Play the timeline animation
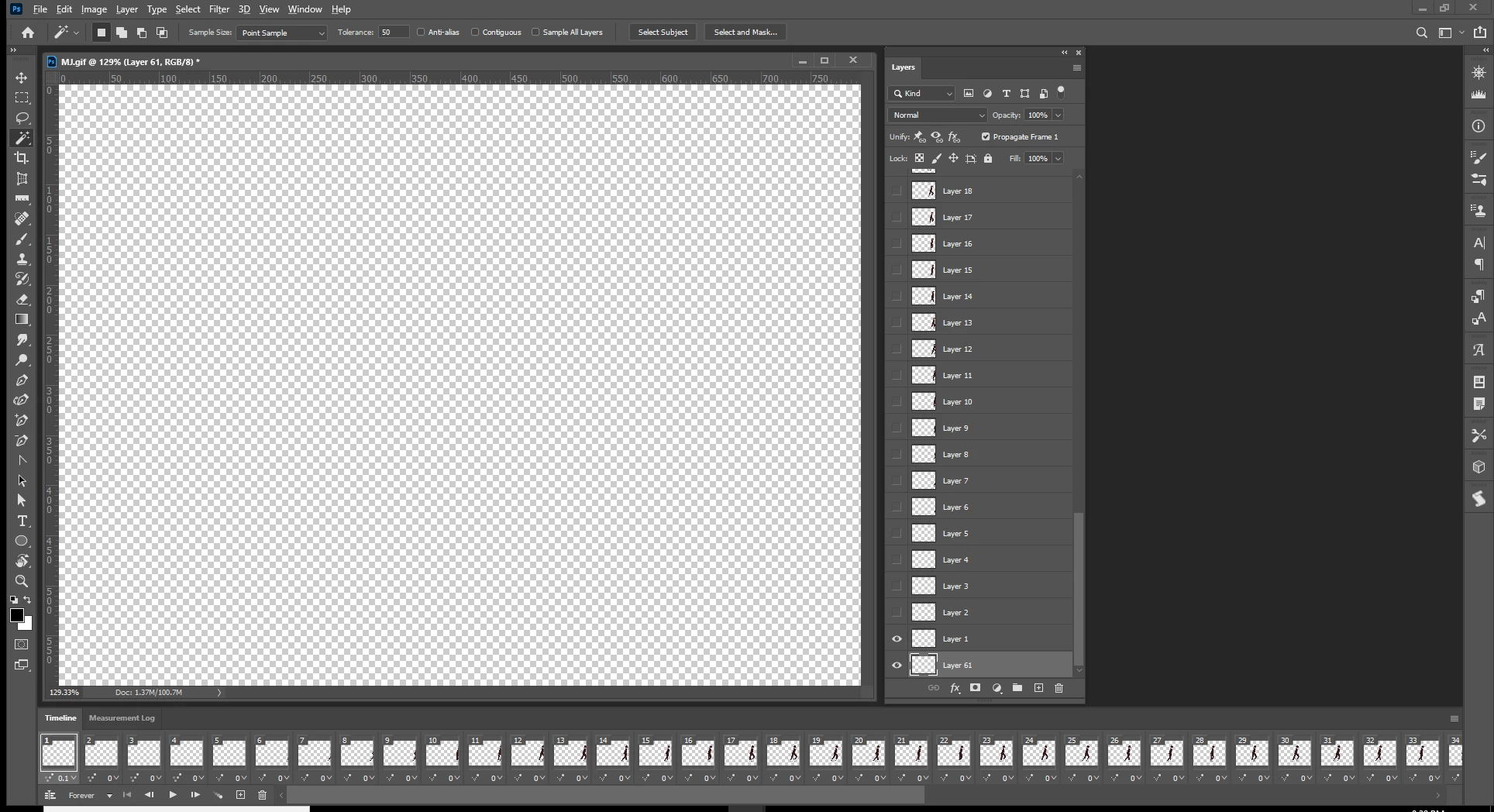 pos(172,795)
